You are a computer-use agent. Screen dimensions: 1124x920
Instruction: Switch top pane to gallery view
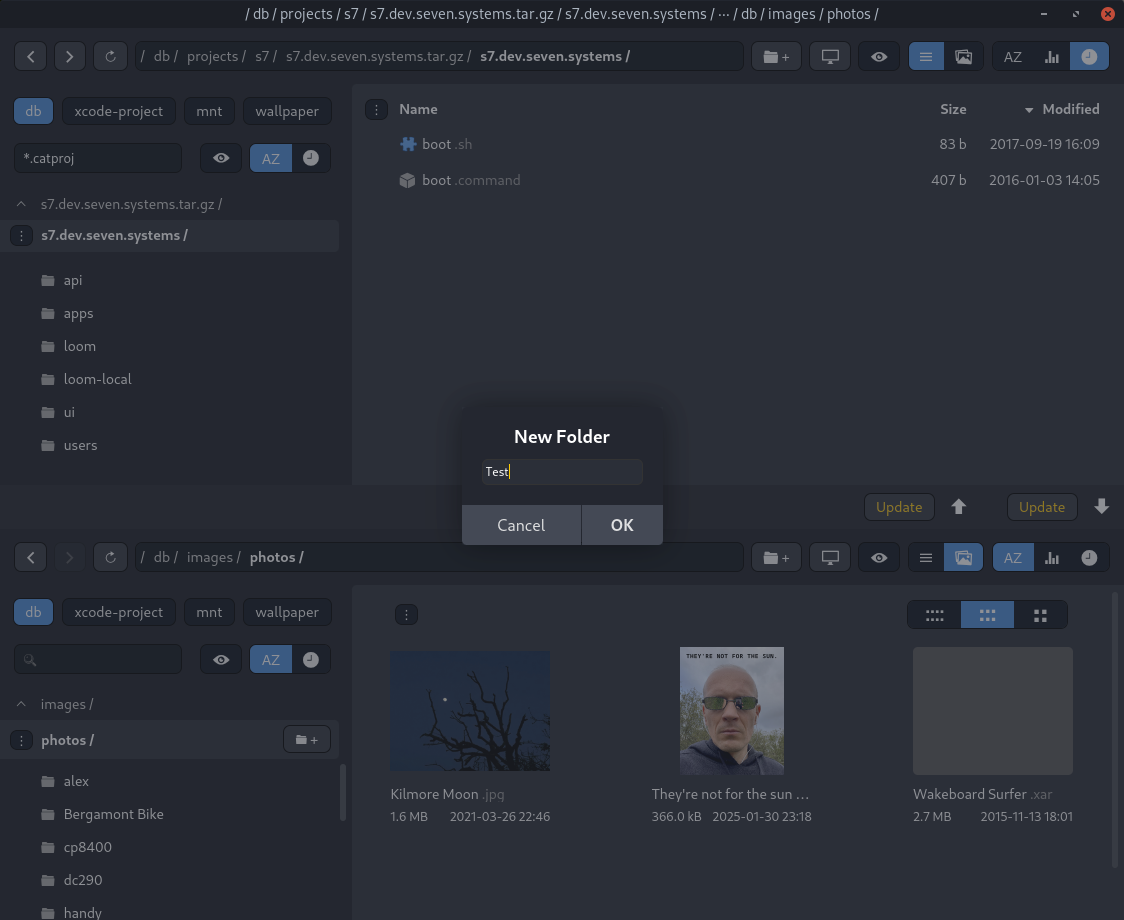pos(963,57)
